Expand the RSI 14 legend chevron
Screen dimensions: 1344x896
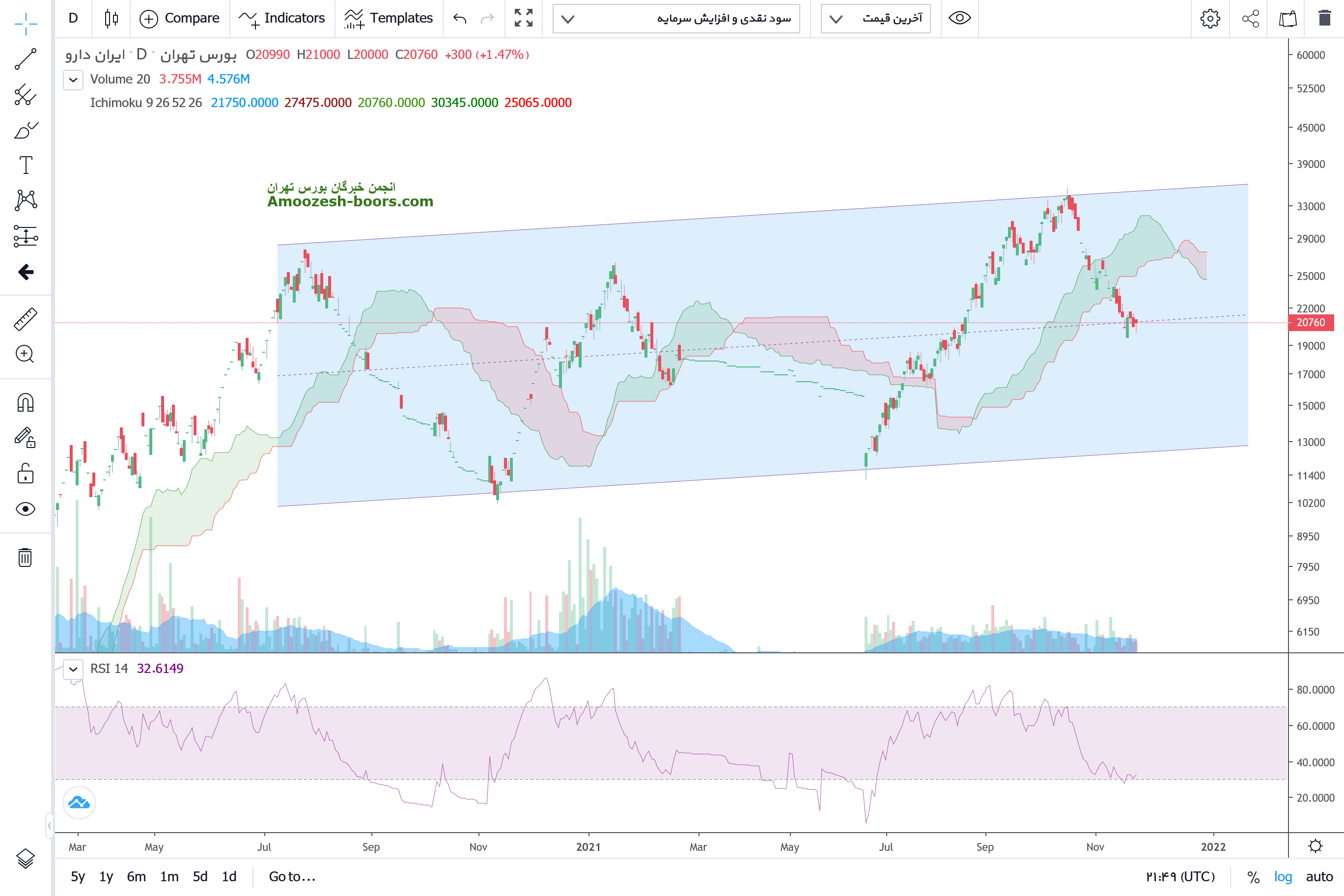[73, 669]
